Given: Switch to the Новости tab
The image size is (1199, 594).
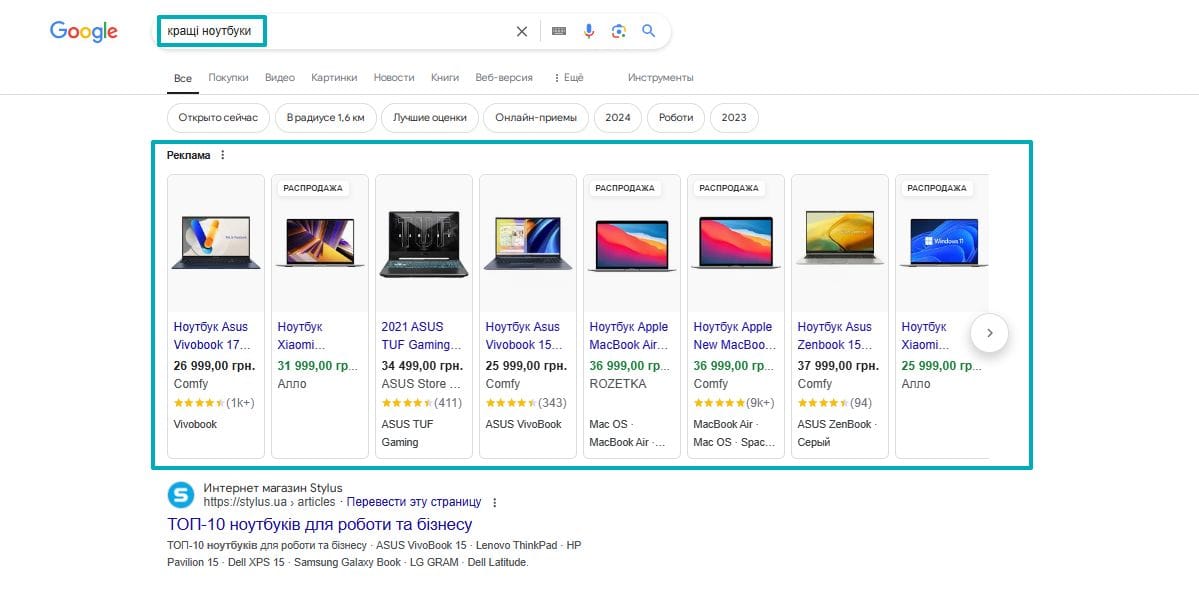Looking at the screenshot, I should (394, 78).
